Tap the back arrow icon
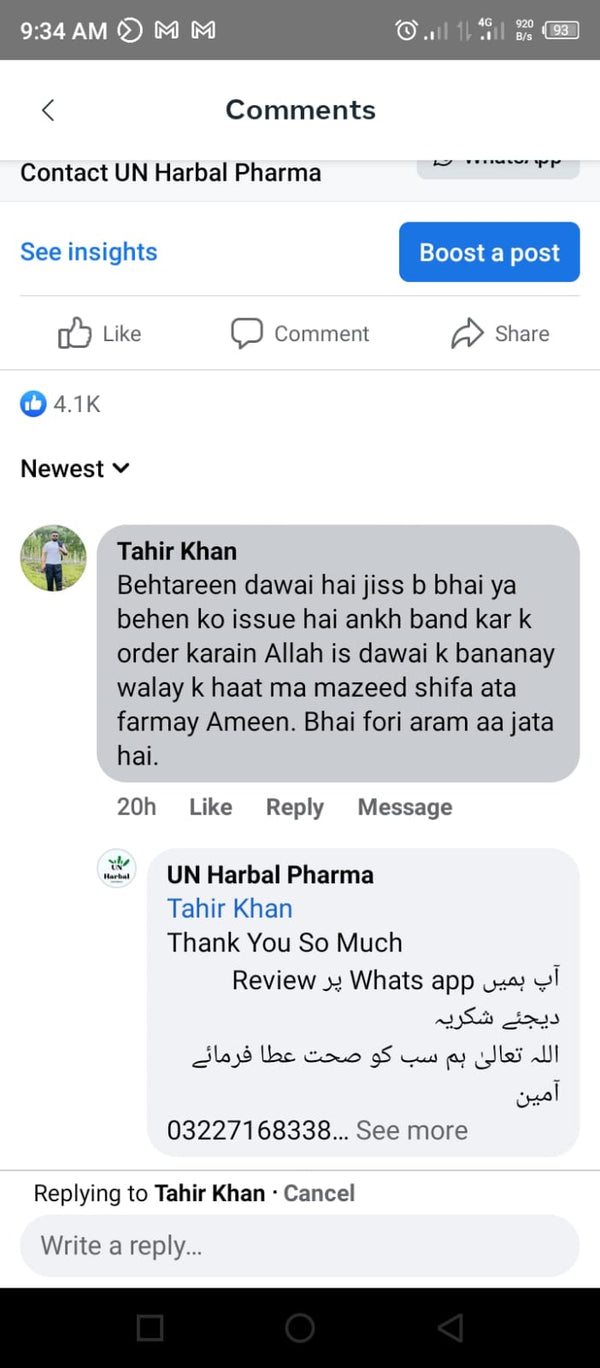Screen dimensions: 600x1368 (48, 110)
